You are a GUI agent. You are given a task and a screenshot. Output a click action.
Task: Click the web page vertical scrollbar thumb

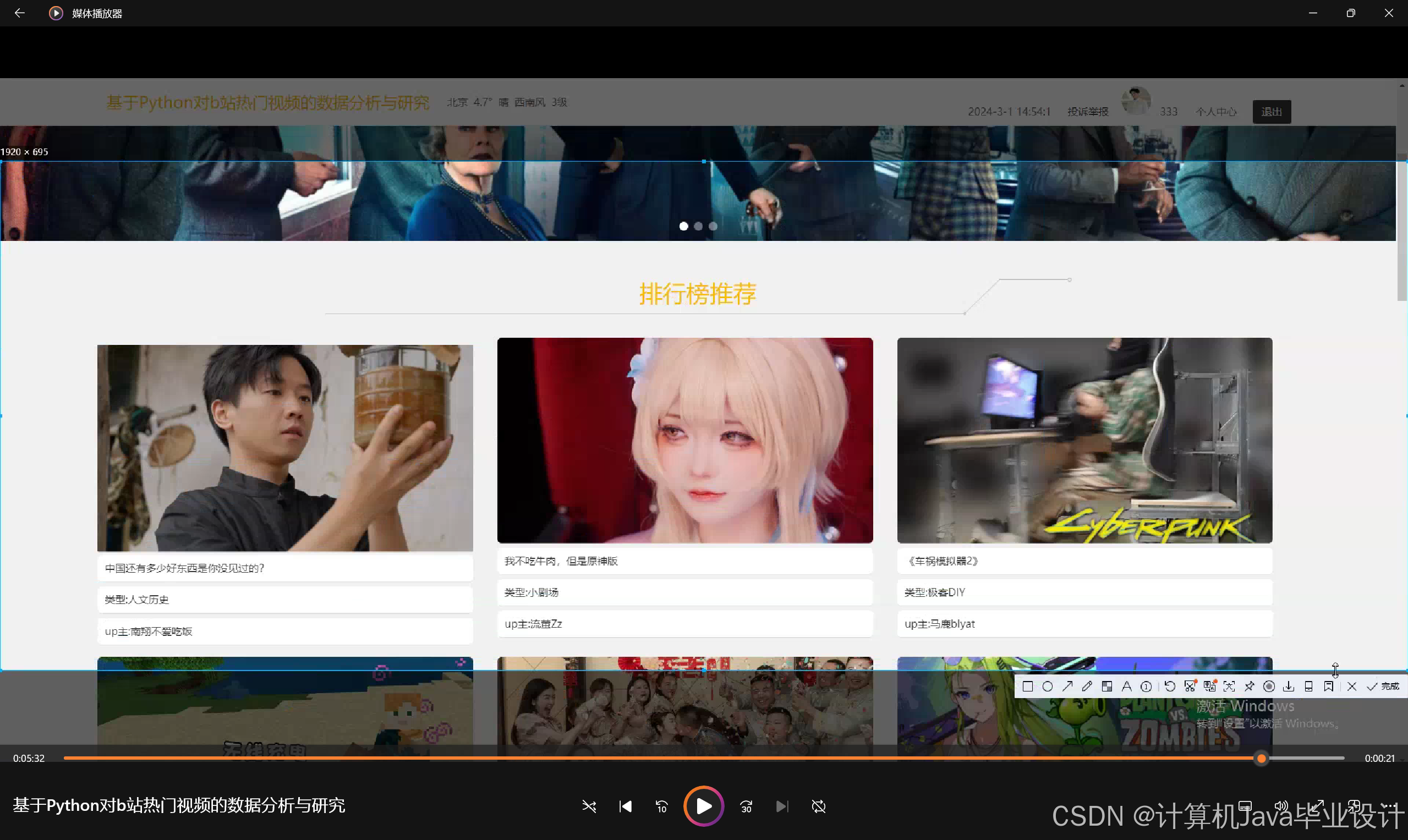(x=1402, y=227)
